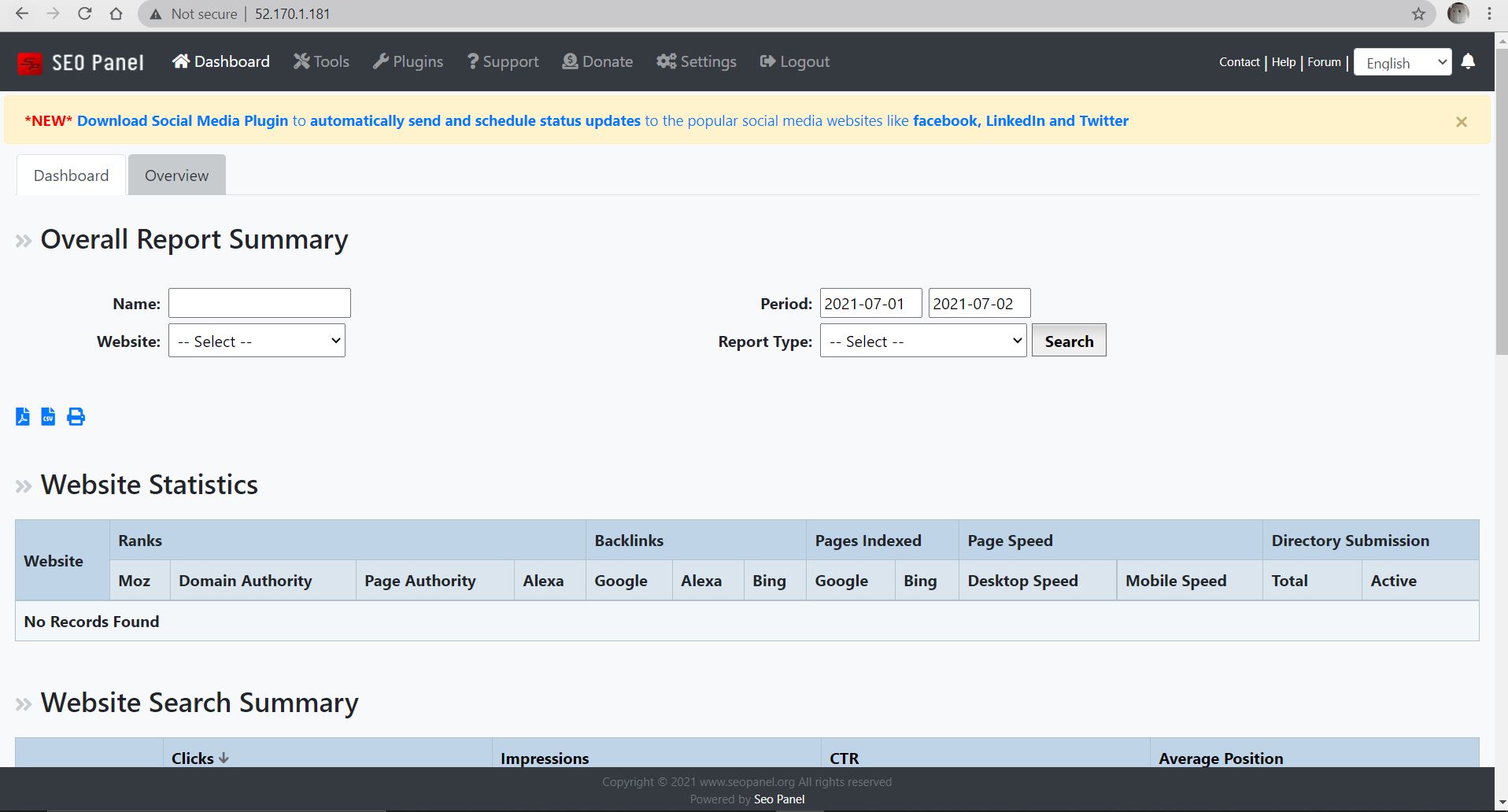1508x812 pixels.
Task: Focus the Name input field
Action: 259,303
